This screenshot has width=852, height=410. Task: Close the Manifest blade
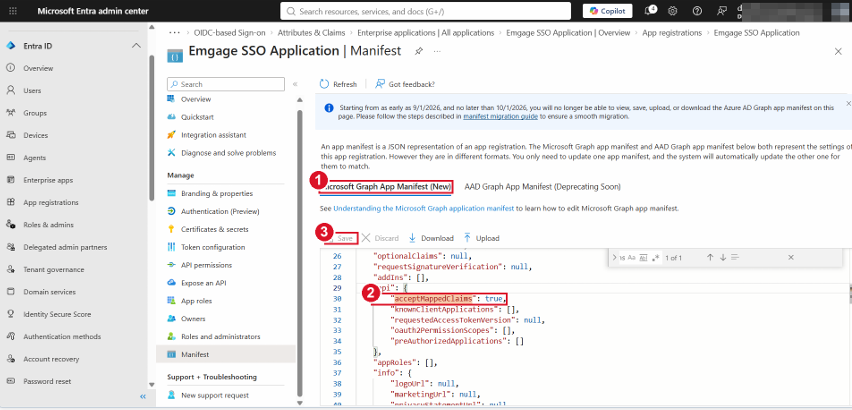[838, 51]
